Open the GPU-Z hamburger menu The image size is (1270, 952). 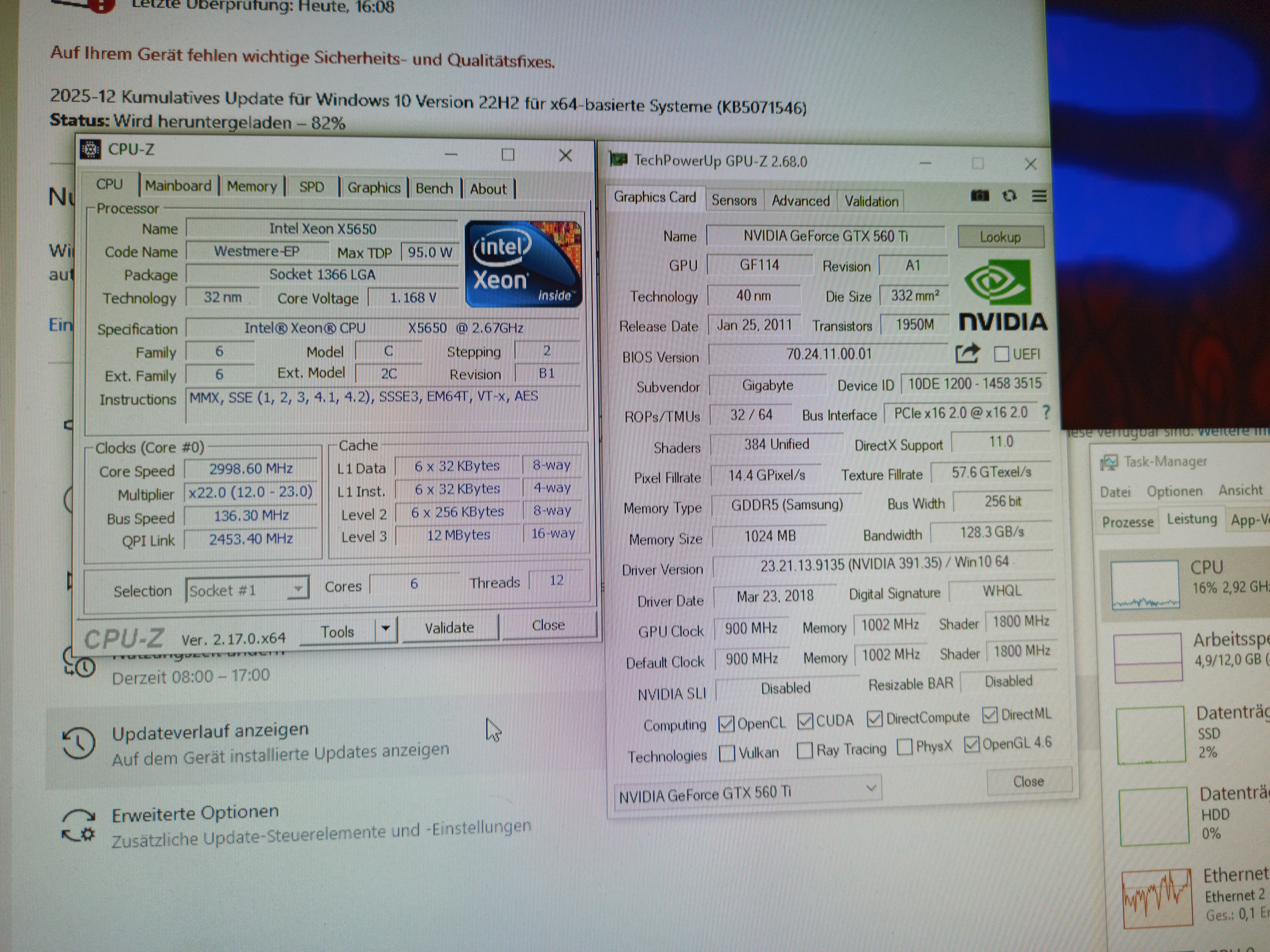1039,196
